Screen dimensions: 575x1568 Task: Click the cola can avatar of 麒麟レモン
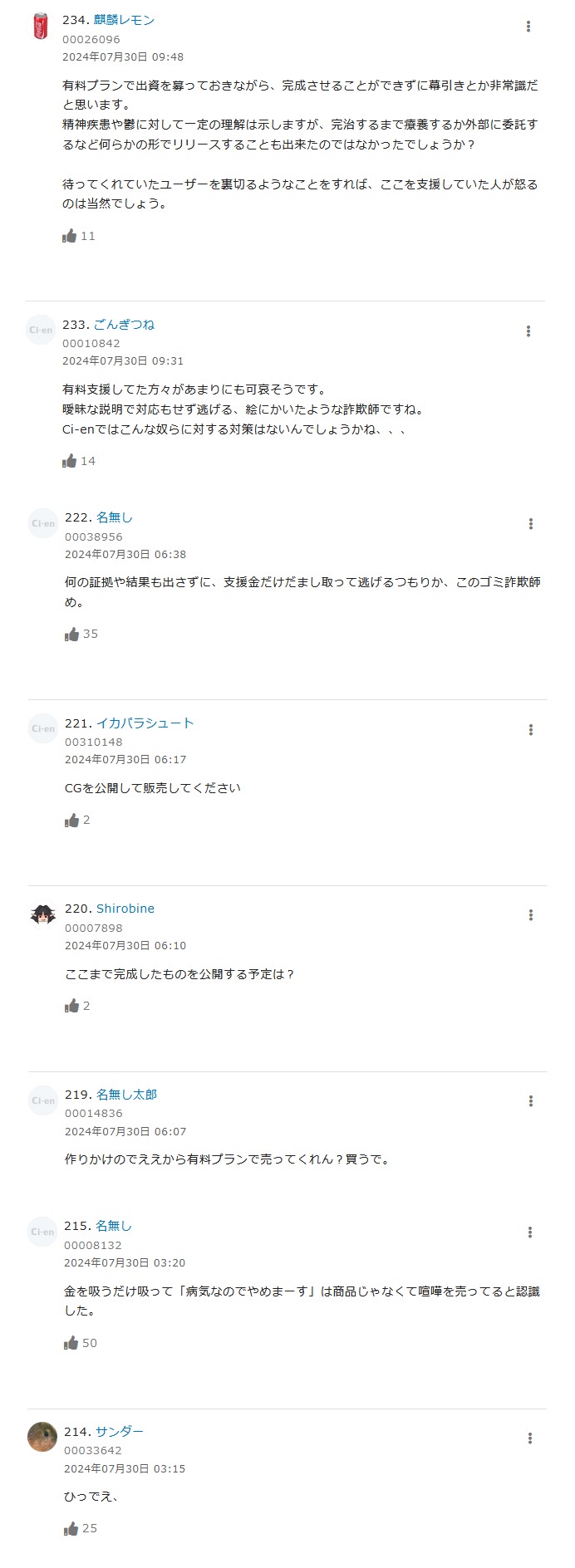click(x=40, y=26)
